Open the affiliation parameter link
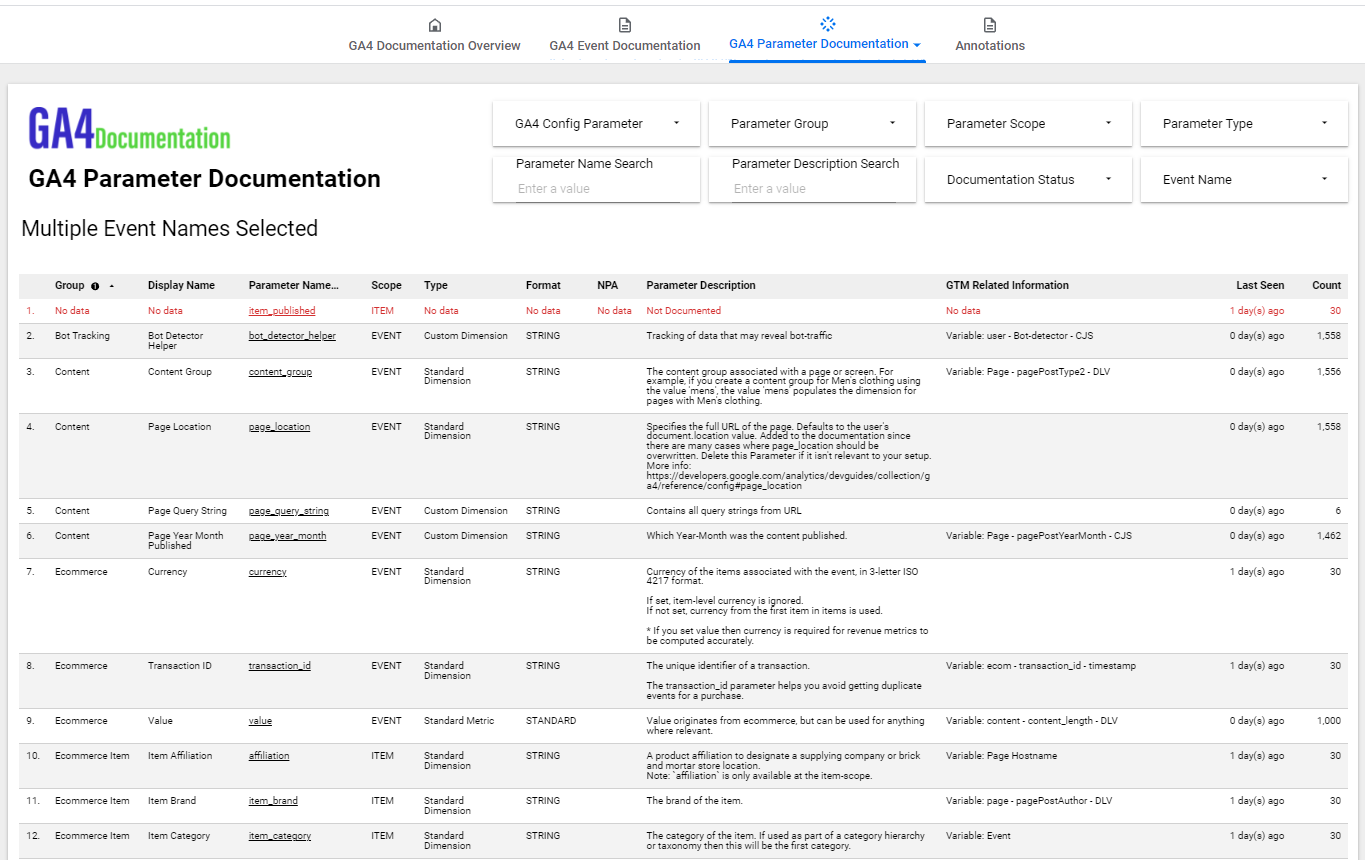The image size is (1365, 860). 269,756
